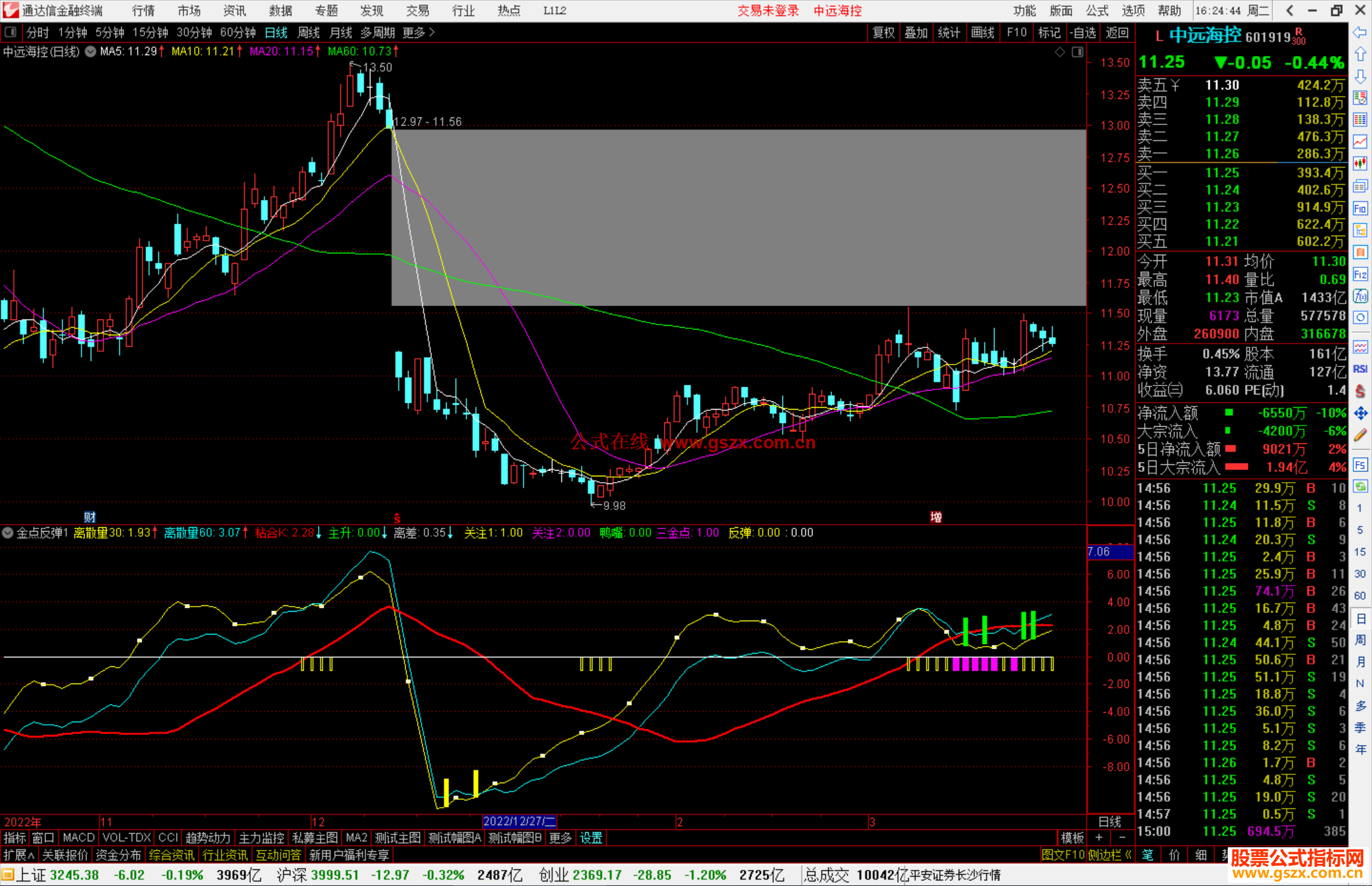
Task: Click the plus zoom button beside 模板
Action: pos(1099,838)
